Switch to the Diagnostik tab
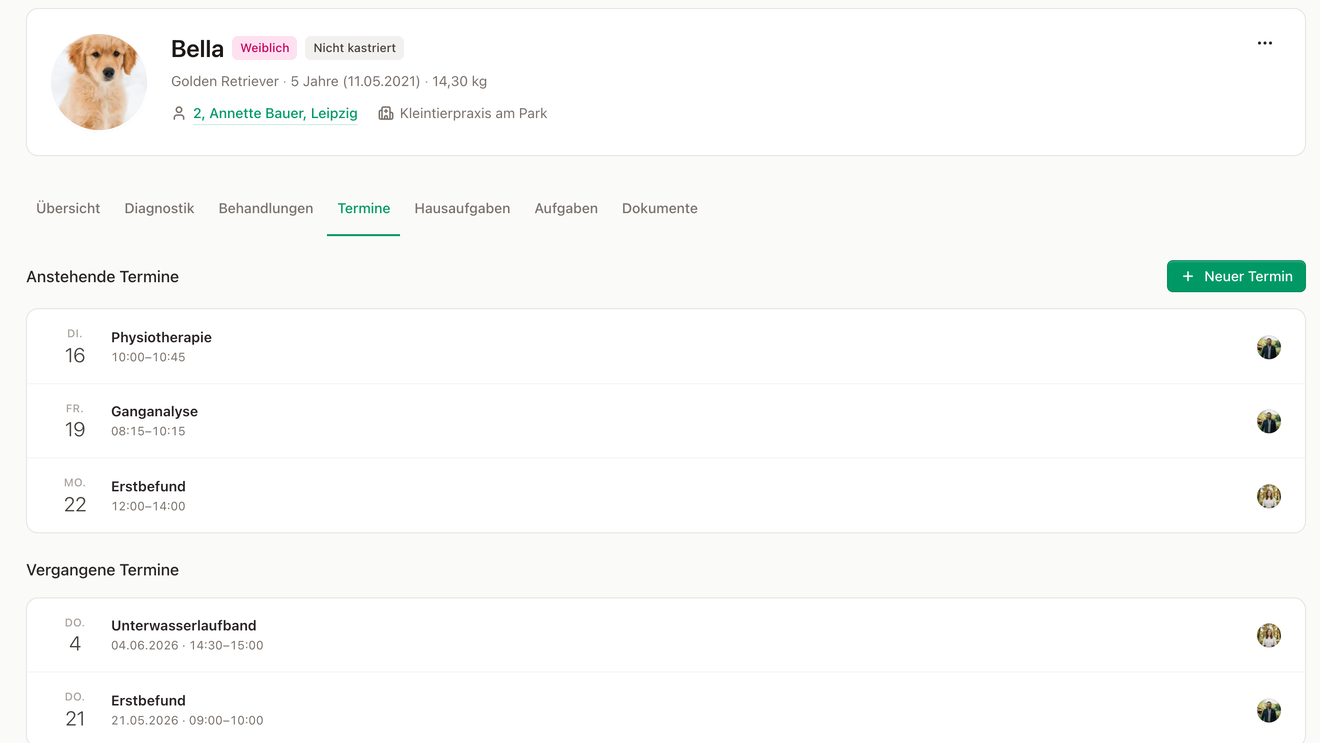Screen dimensions: 1320x743 [x=159, y=208]
